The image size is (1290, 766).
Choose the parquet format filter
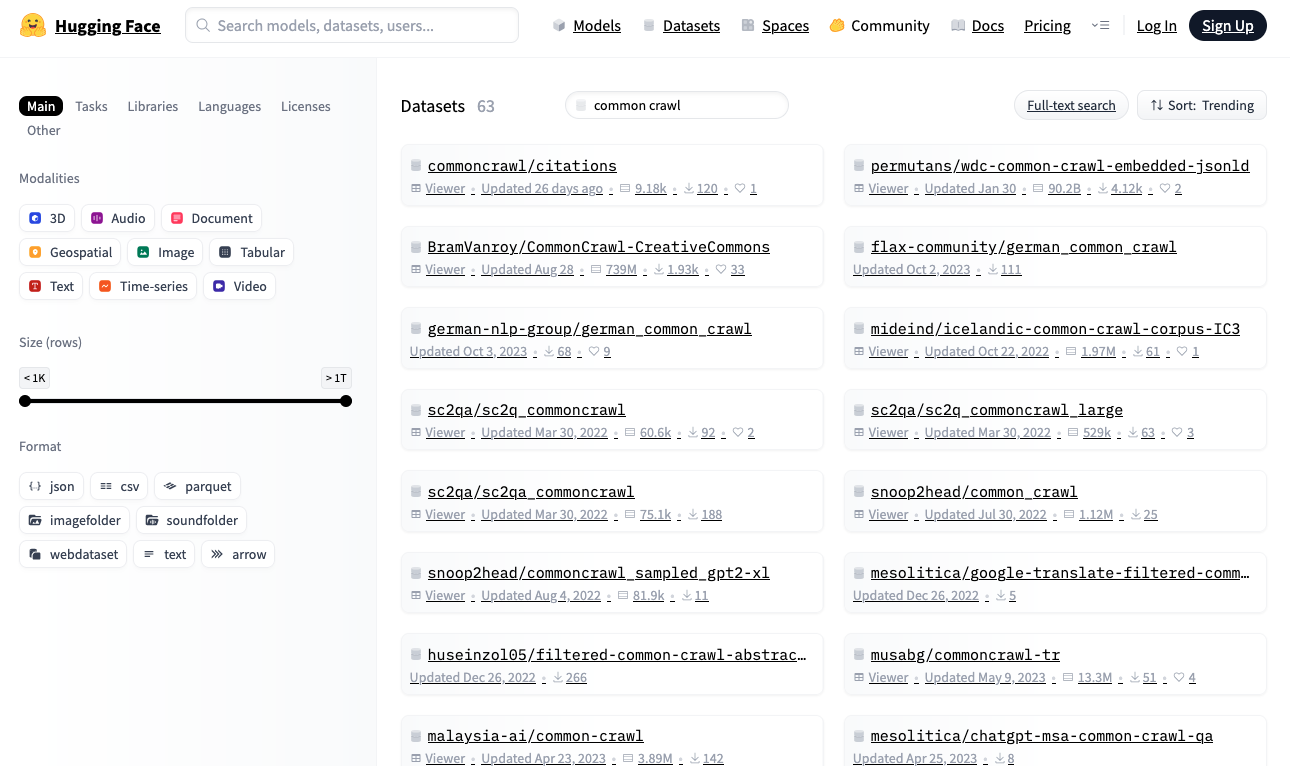tap(197, 486)
